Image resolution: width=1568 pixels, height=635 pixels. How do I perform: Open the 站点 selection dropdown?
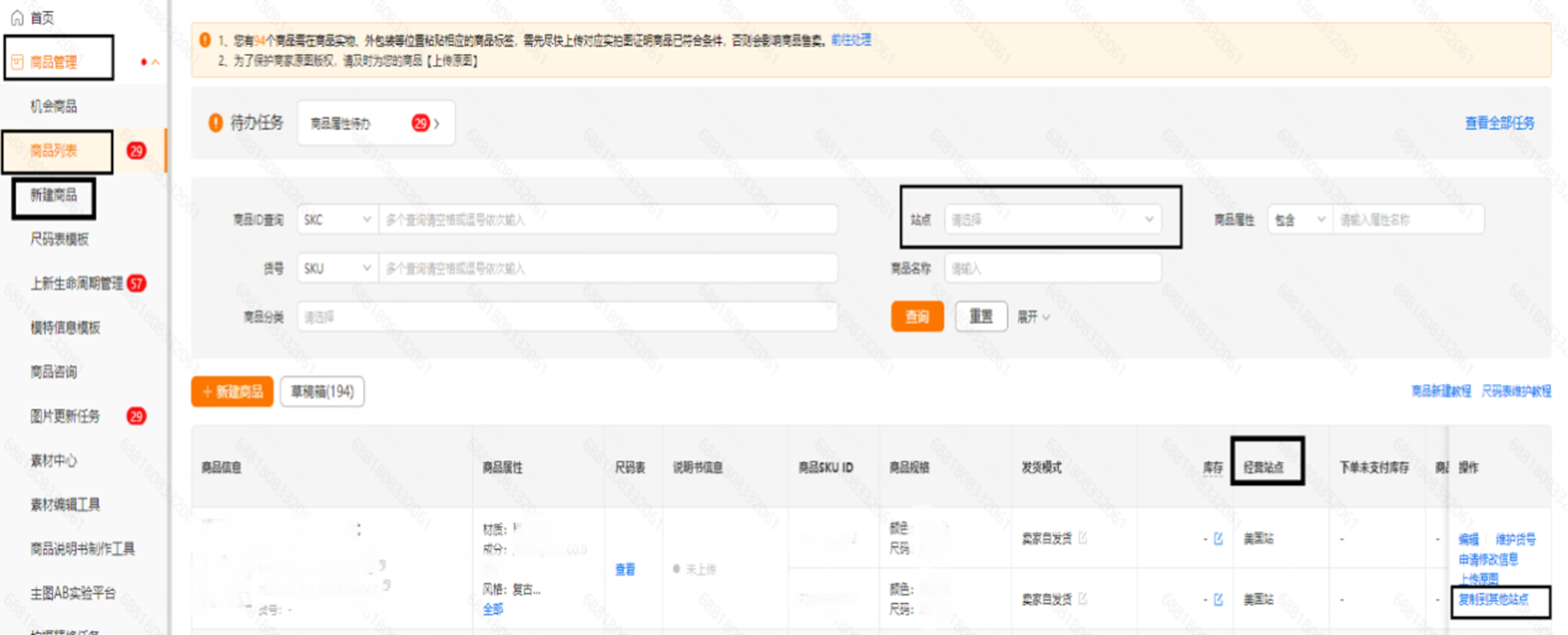1051,219
